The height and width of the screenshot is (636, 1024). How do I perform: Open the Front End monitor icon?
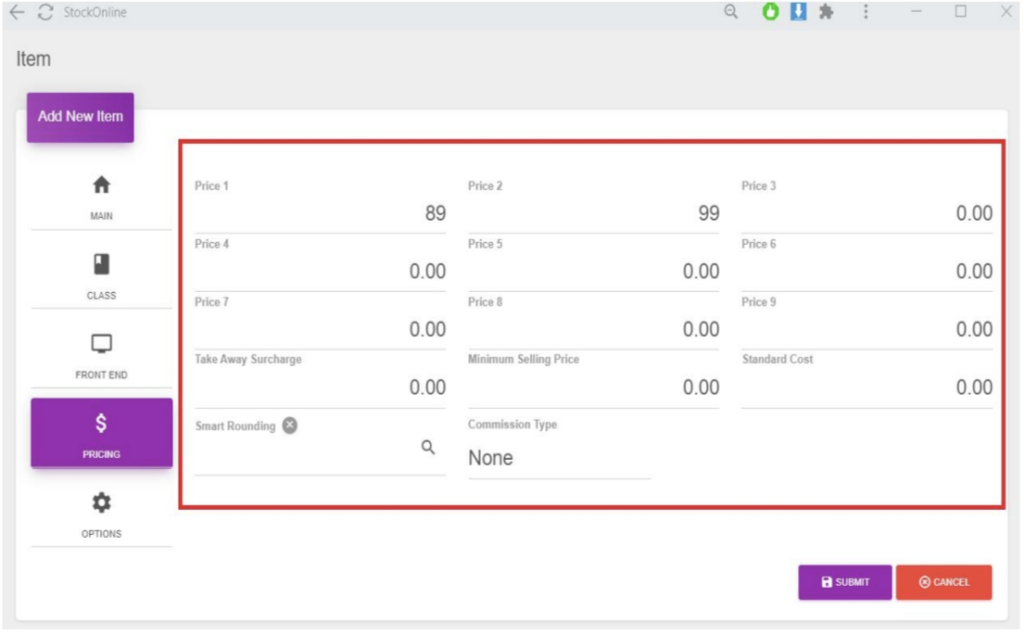101,345
